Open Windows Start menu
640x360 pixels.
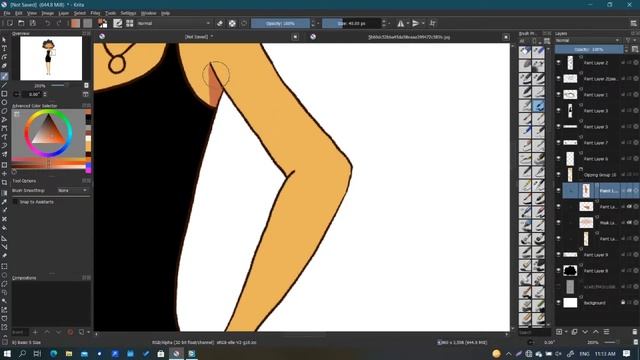click(7, 353)
